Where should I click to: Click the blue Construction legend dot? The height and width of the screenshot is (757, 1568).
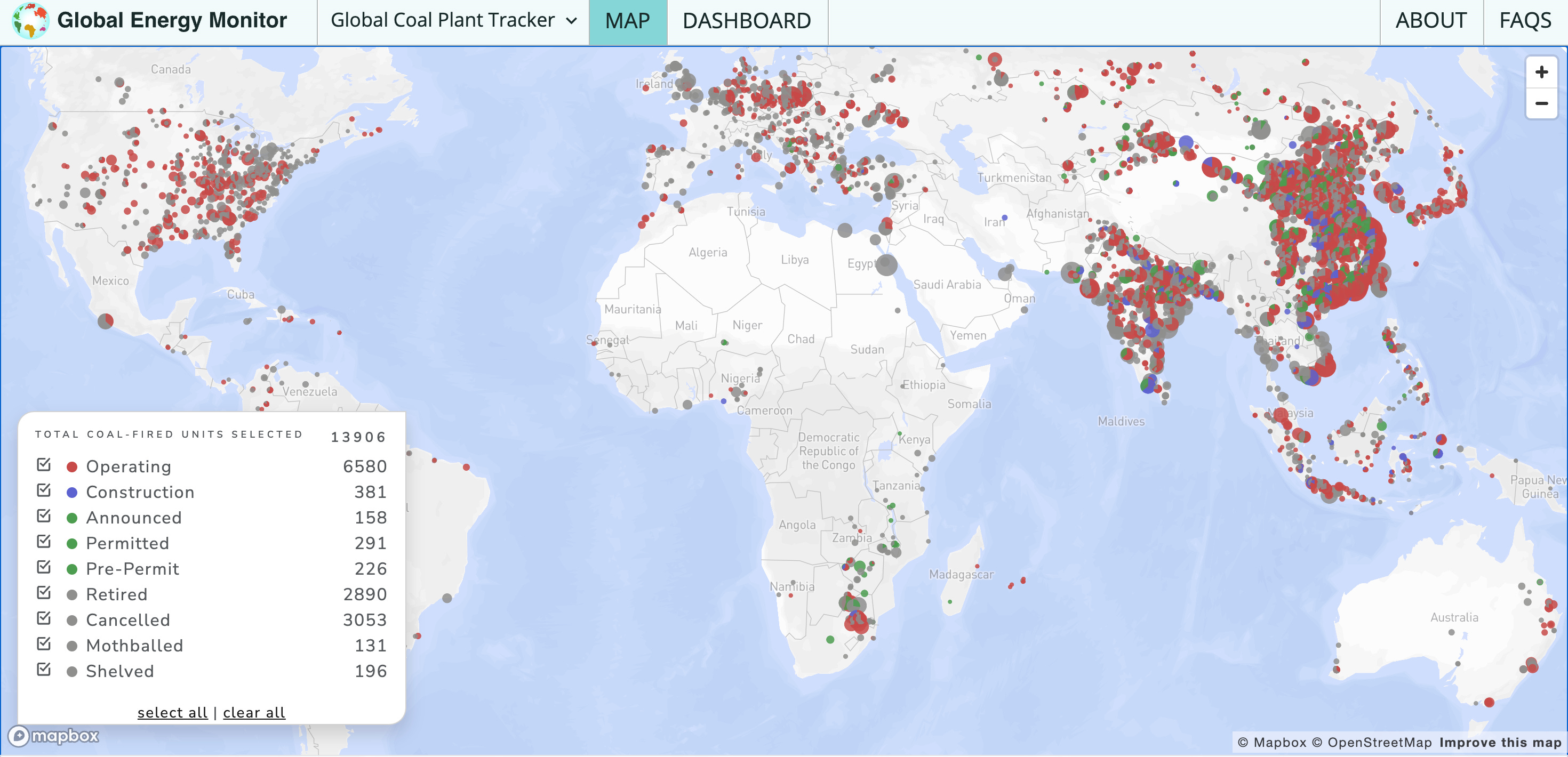(72, 492)
